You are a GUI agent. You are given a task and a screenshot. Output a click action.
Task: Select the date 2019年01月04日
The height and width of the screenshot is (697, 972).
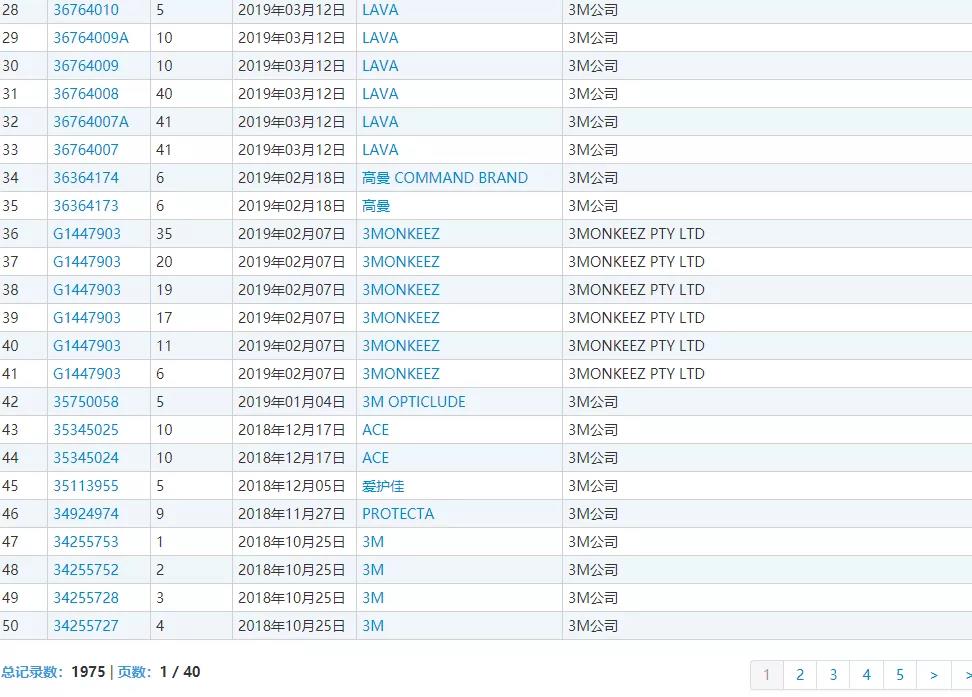tap(291, 402)
